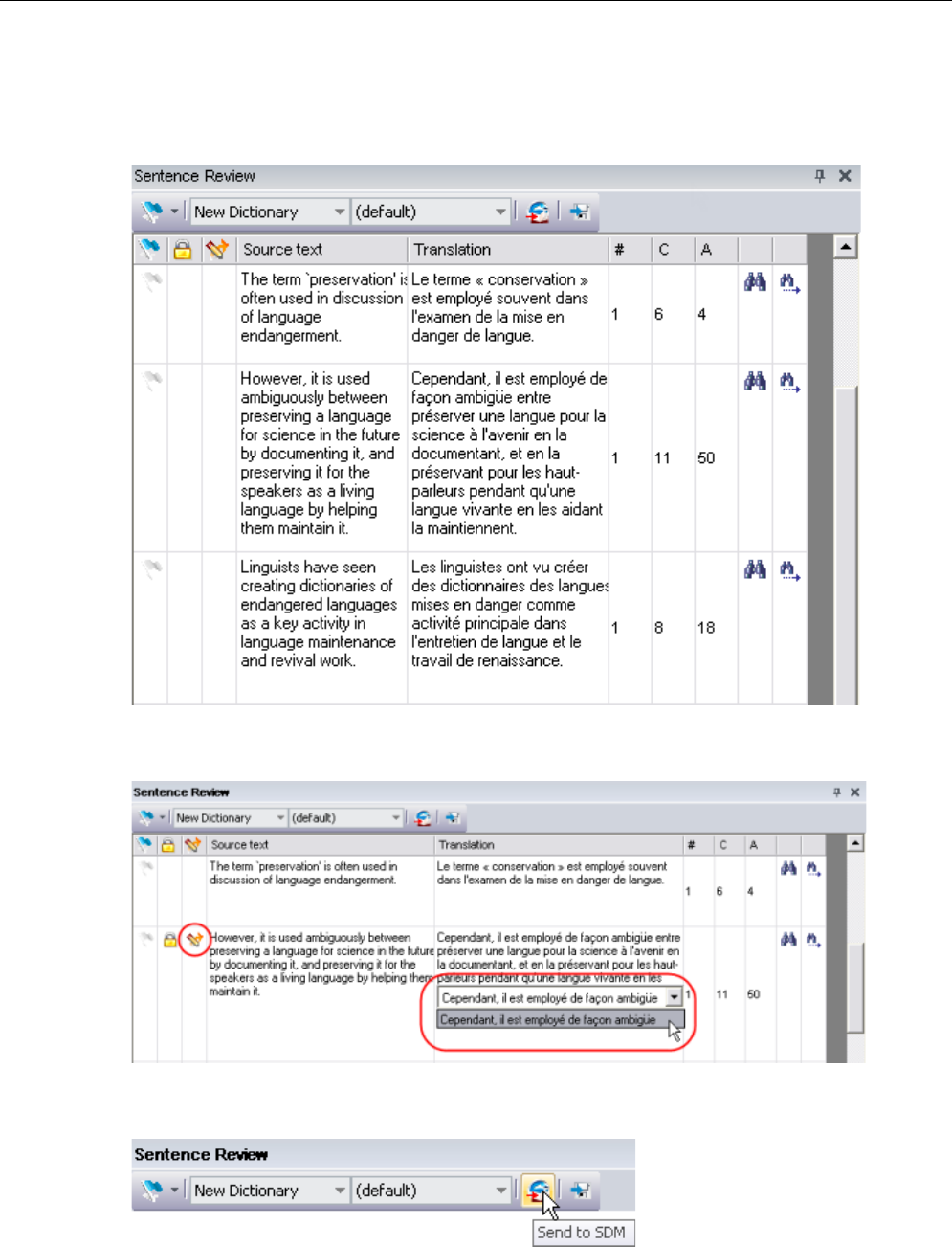Click the lock column header icon in first panel

[183, 250]
